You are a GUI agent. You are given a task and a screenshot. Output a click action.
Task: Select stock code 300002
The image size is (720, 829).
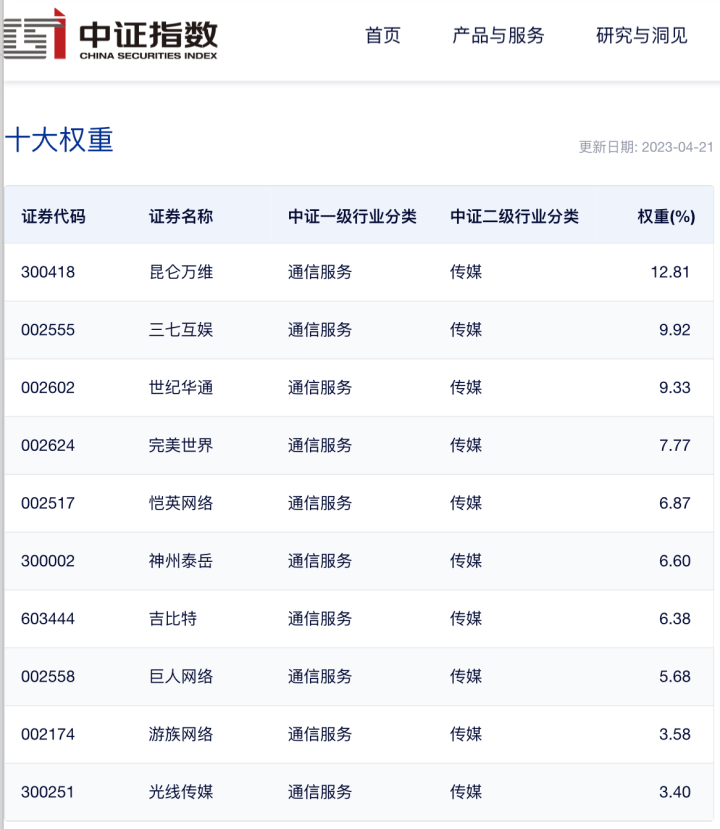tap(48, 561)
